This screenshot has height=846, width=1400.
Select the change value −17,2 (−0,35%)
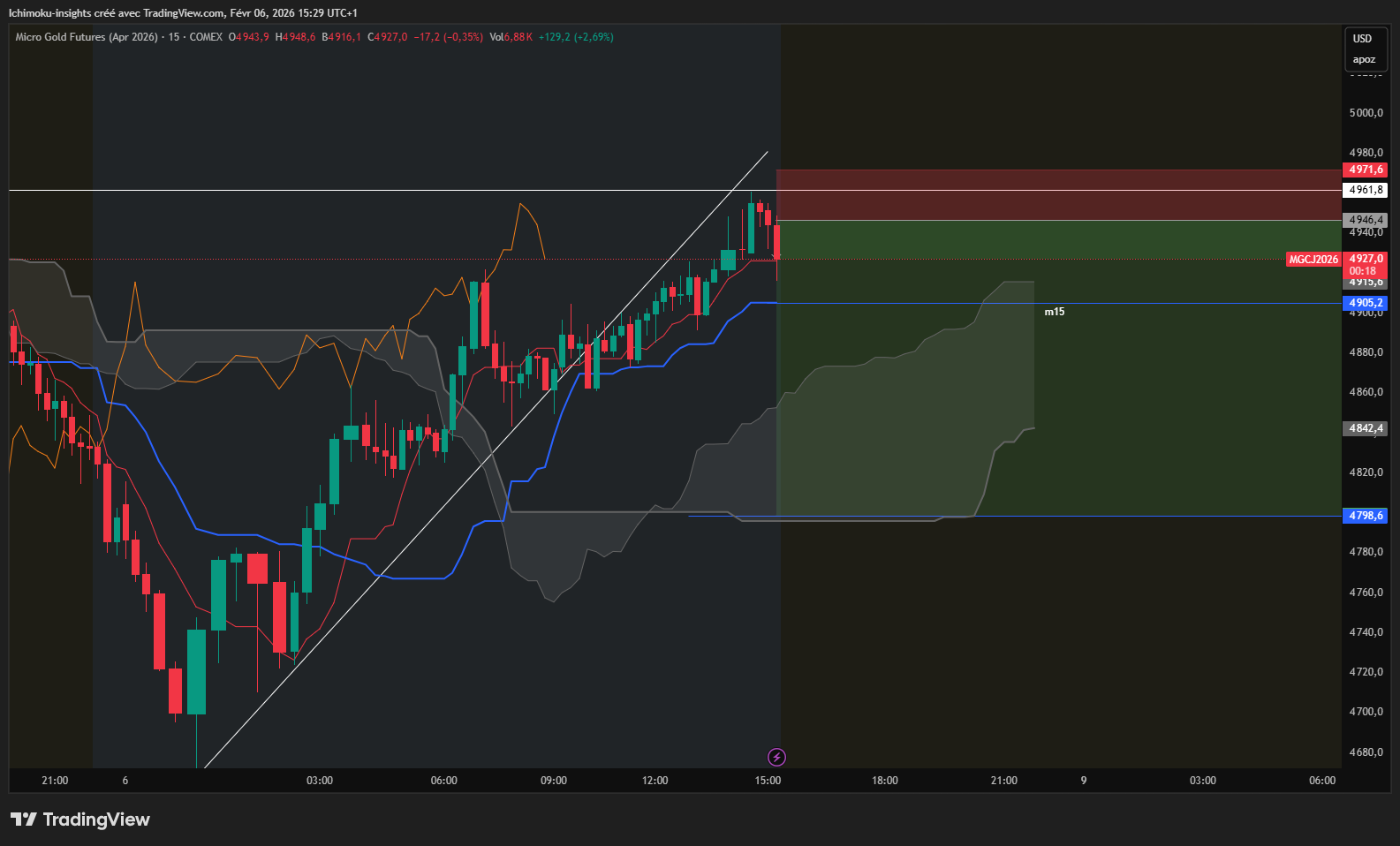(449, 37)
